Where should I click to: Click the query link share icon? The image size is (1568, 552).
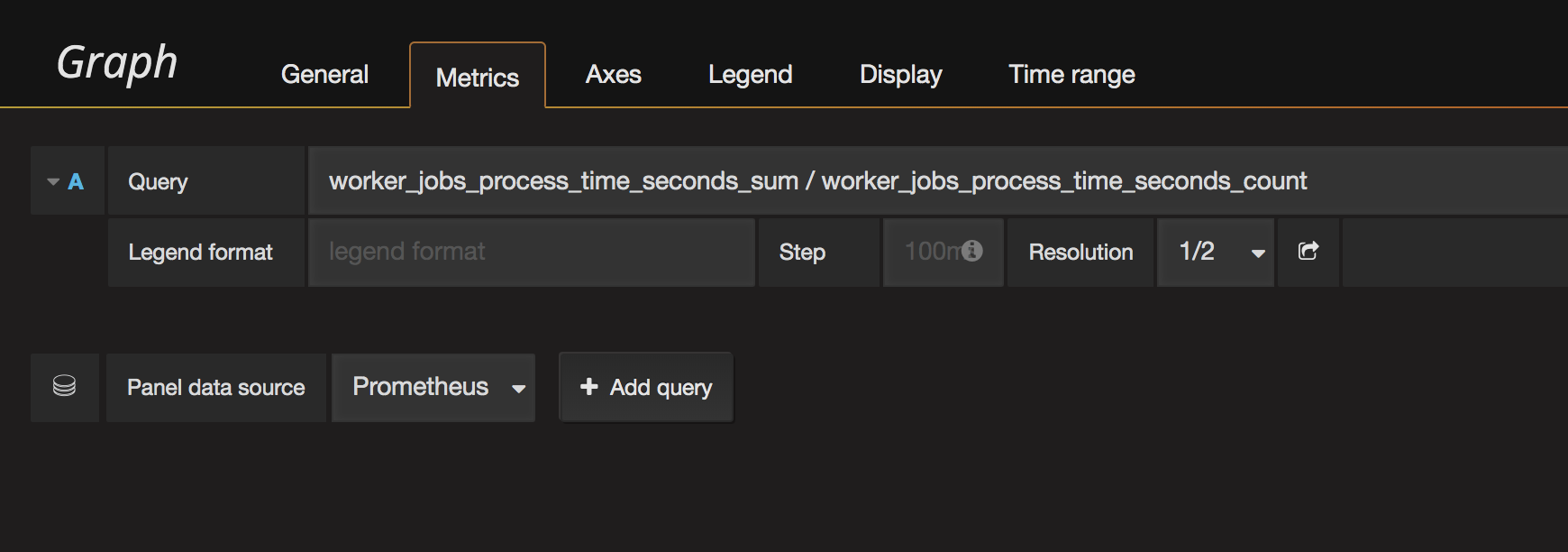click(1308, 252)
